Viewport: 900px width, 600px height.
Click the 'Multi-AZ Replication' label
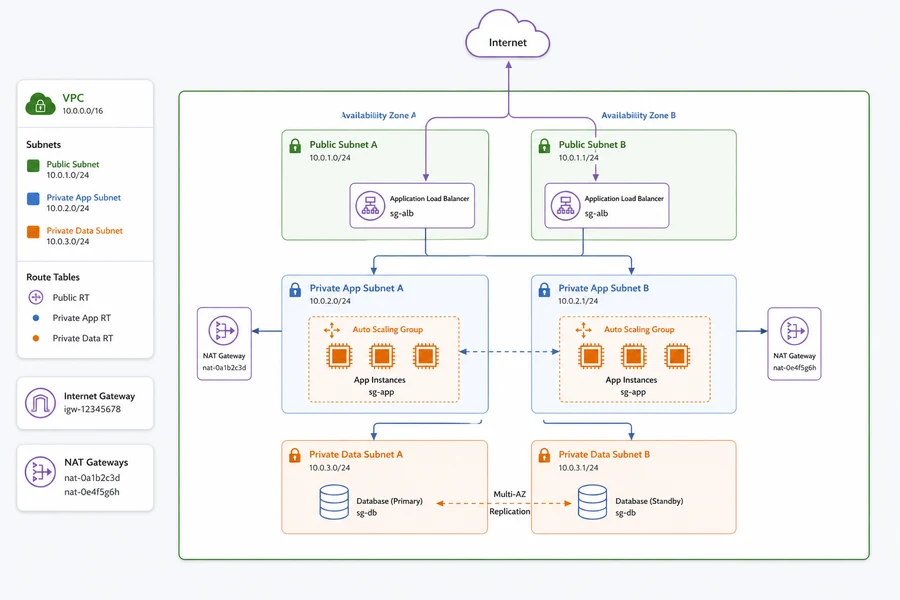click(510, 503)
